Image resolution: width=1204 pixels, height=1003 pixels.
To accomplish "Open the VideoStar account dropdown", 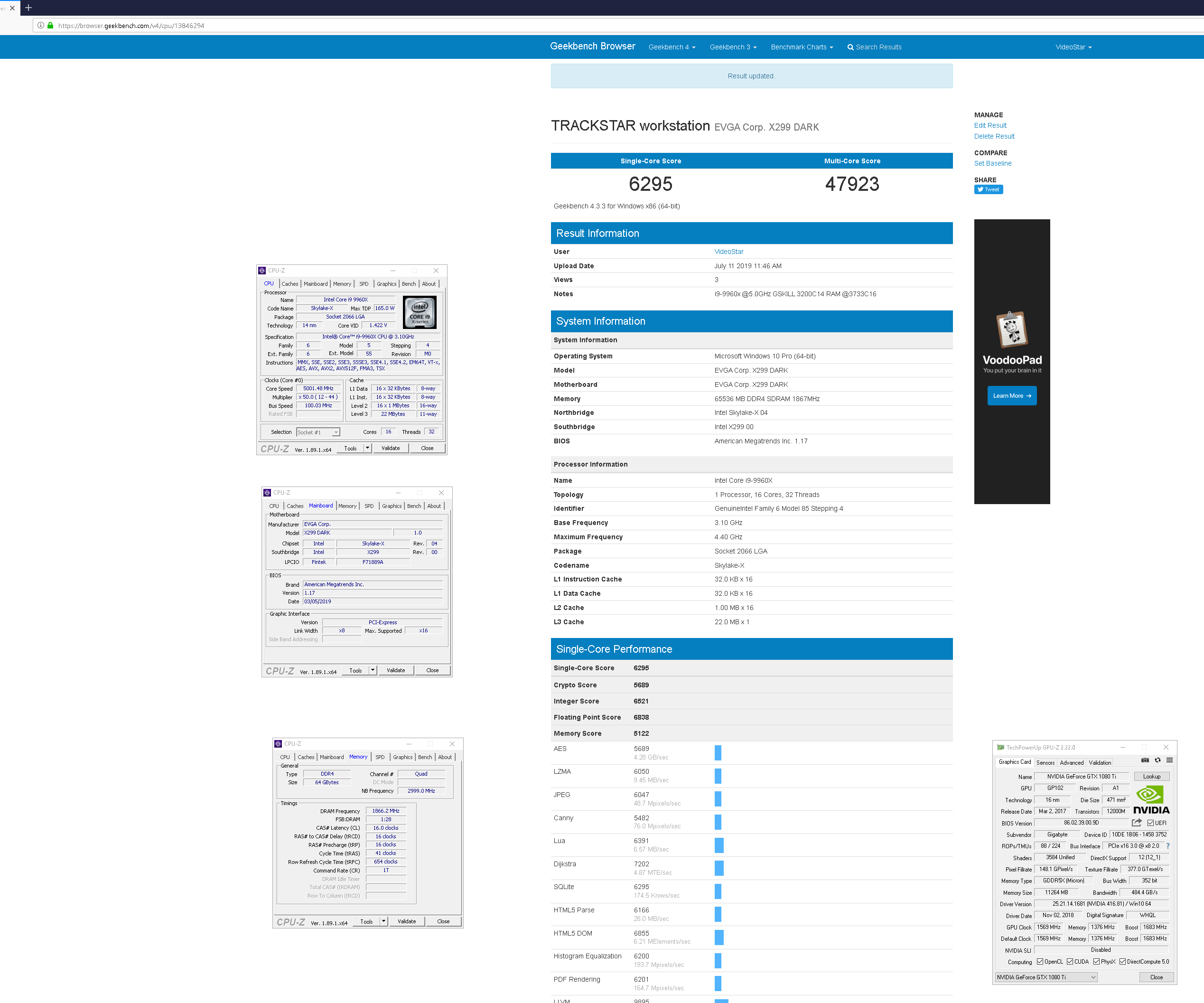I will click(1074, 47).
